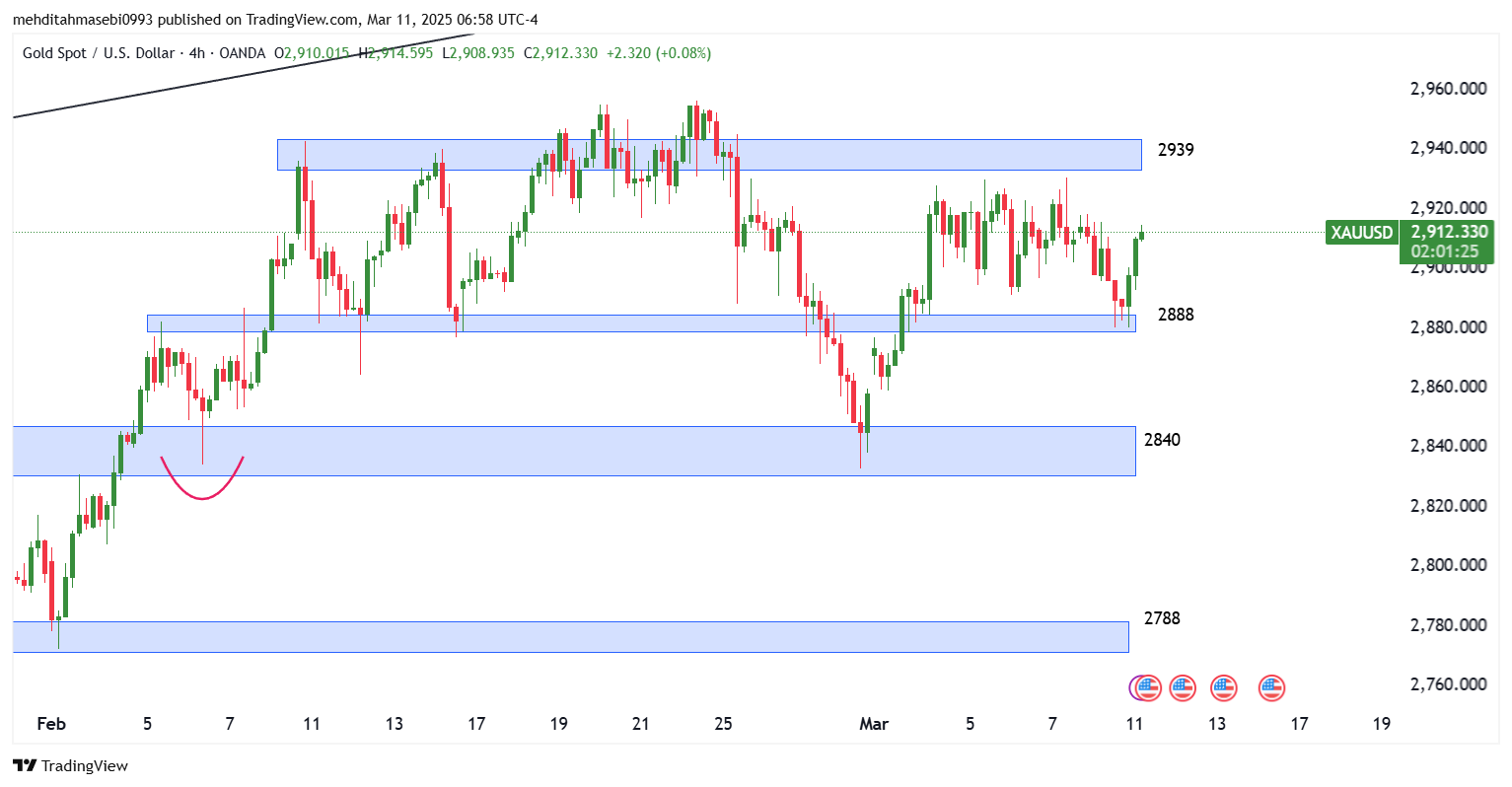Click the 2888 zone label
The image size is (1512, 787).
(x=1176, y=315)
